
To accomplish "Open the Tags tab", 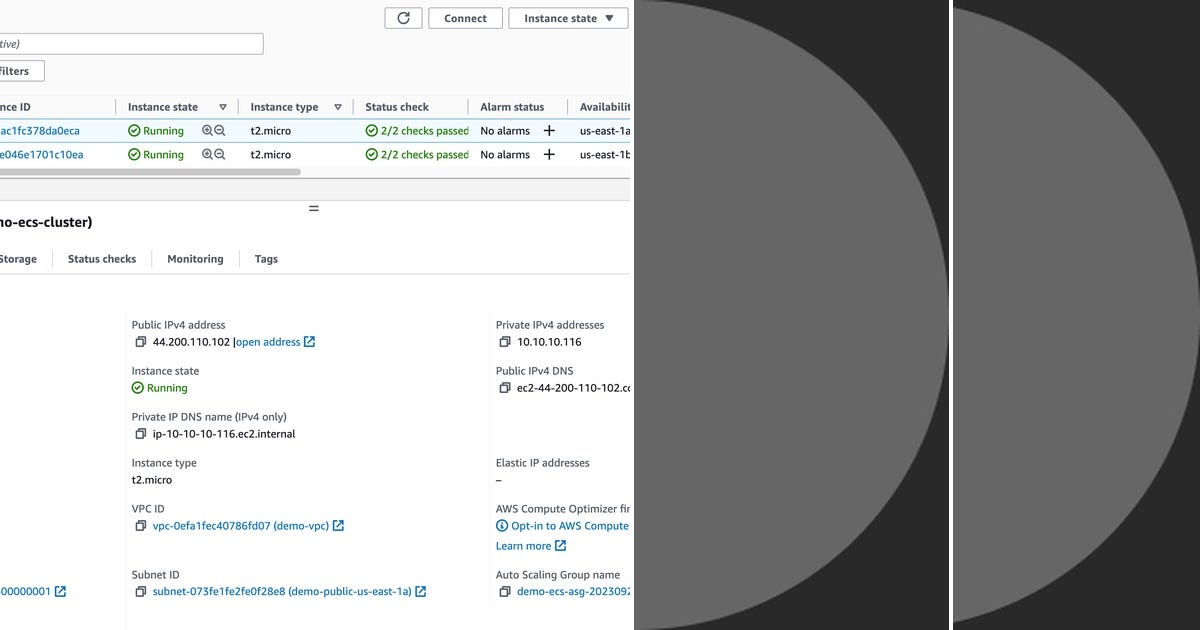I will (x=265, y=258).
